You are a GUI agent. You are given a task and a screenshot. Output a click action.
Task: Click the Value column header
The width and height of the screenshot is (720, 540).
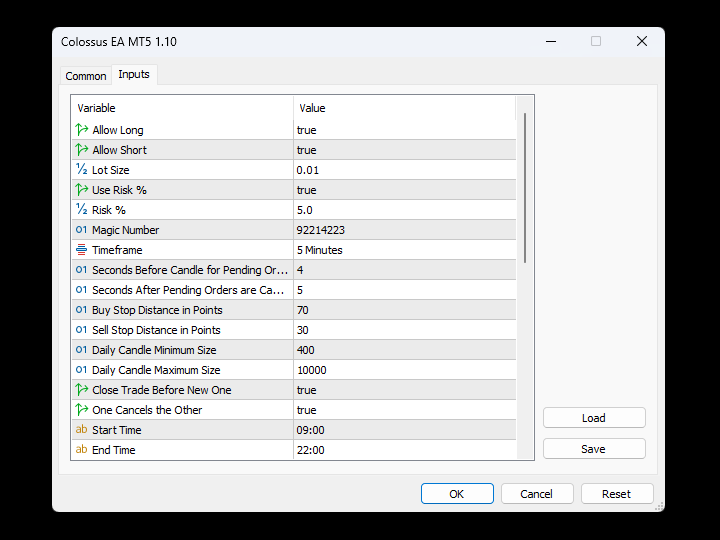(405, 108)
